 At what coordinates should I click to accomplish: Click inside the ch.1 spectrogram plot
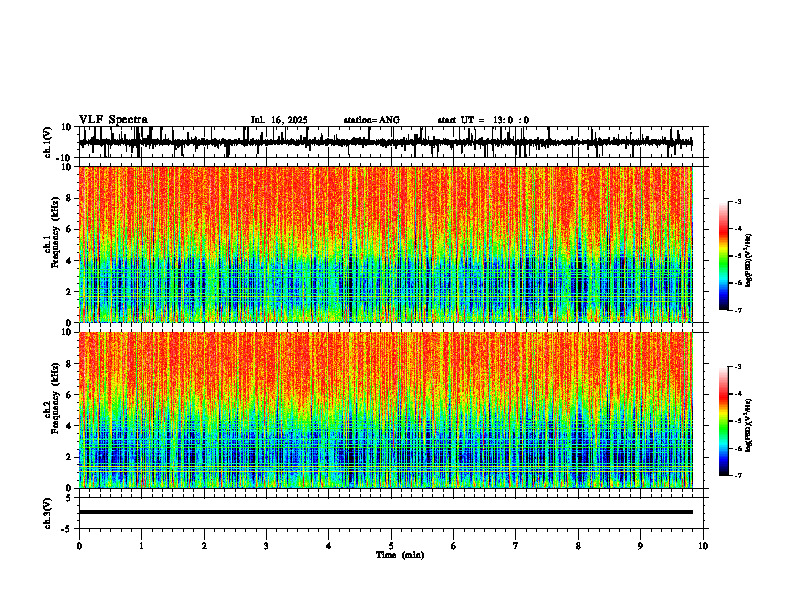[386, 244]
